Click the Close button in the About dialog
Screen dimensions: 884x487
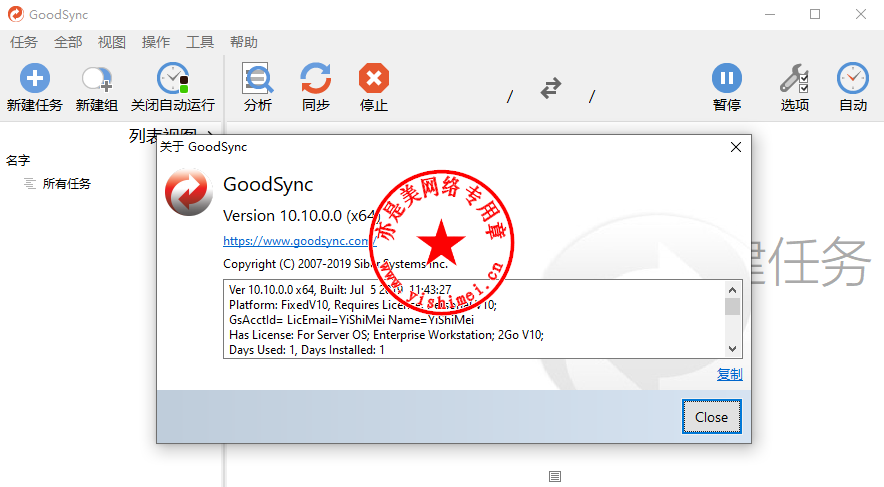711,417
